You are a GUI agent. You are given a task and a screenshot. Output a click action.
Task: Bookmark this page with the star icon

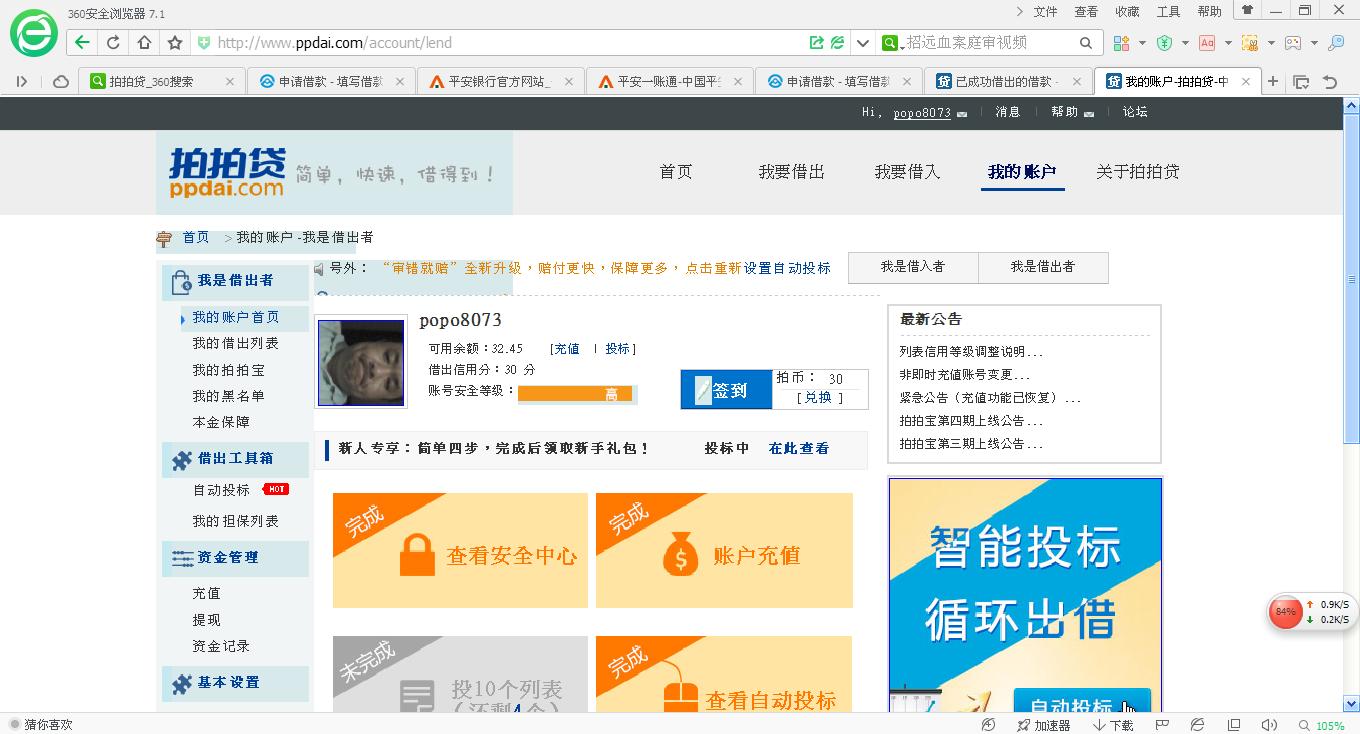175,43
